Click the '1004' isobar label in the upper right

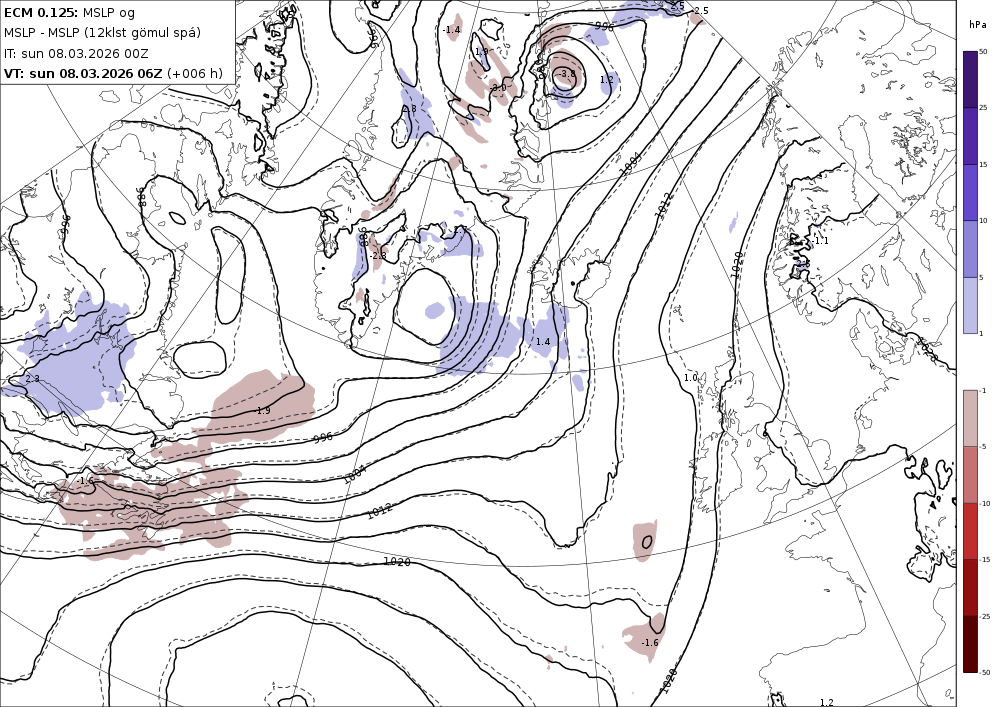coord(630,163)
